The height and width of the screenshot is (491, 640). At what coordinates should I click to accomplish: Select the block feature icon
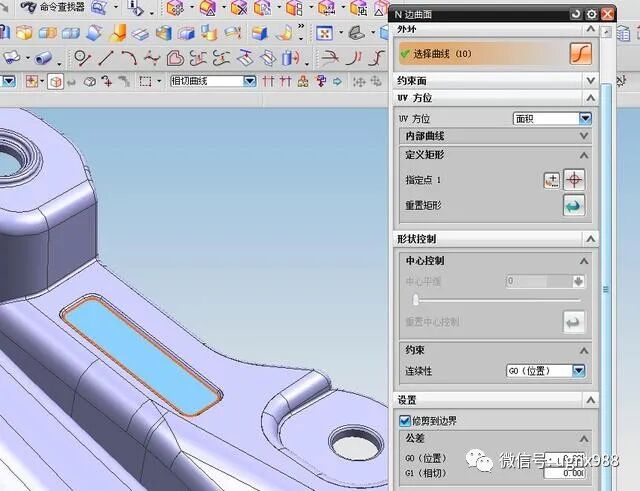(x=24, y=33)
